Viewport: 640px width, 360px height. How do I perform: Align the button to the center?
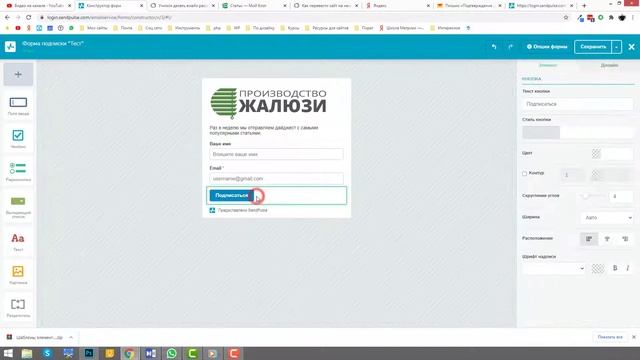(x=607, y=239)
